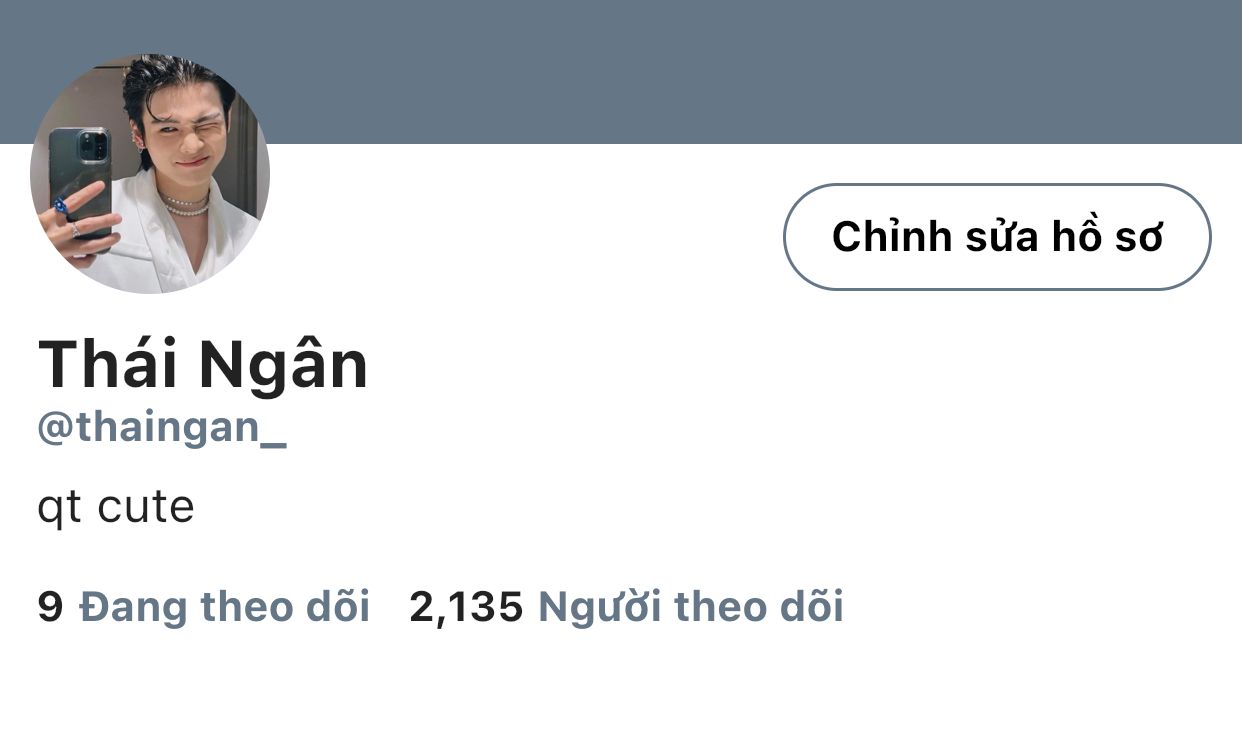The width and height of the screenshot is (1242, 743).
Task: Select the display name Thái Ngân
Action: point(203,364)
